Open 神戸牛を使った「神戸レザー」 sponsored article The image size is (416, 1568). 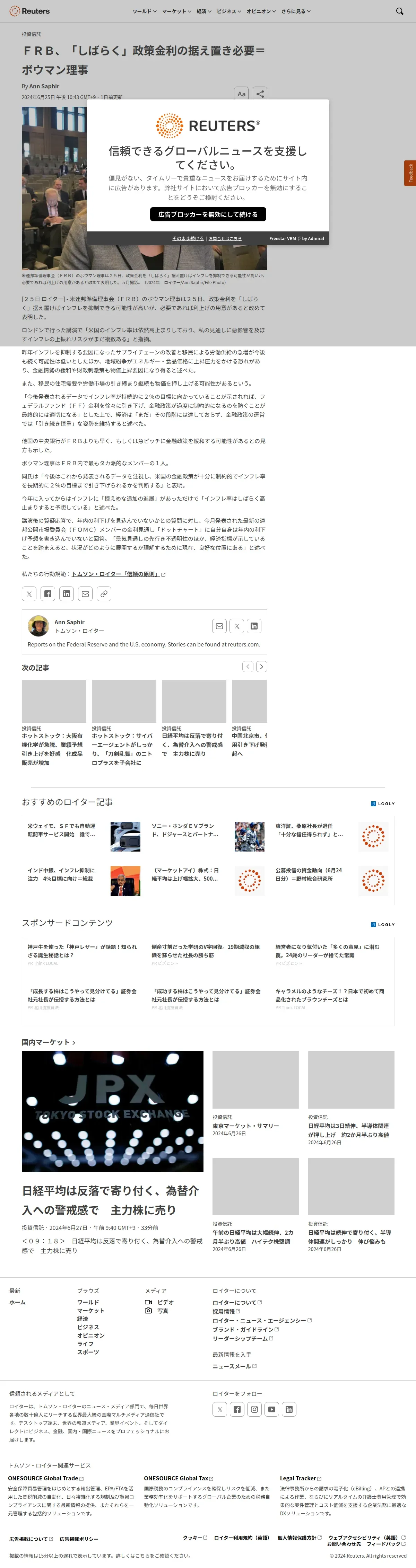82,951
